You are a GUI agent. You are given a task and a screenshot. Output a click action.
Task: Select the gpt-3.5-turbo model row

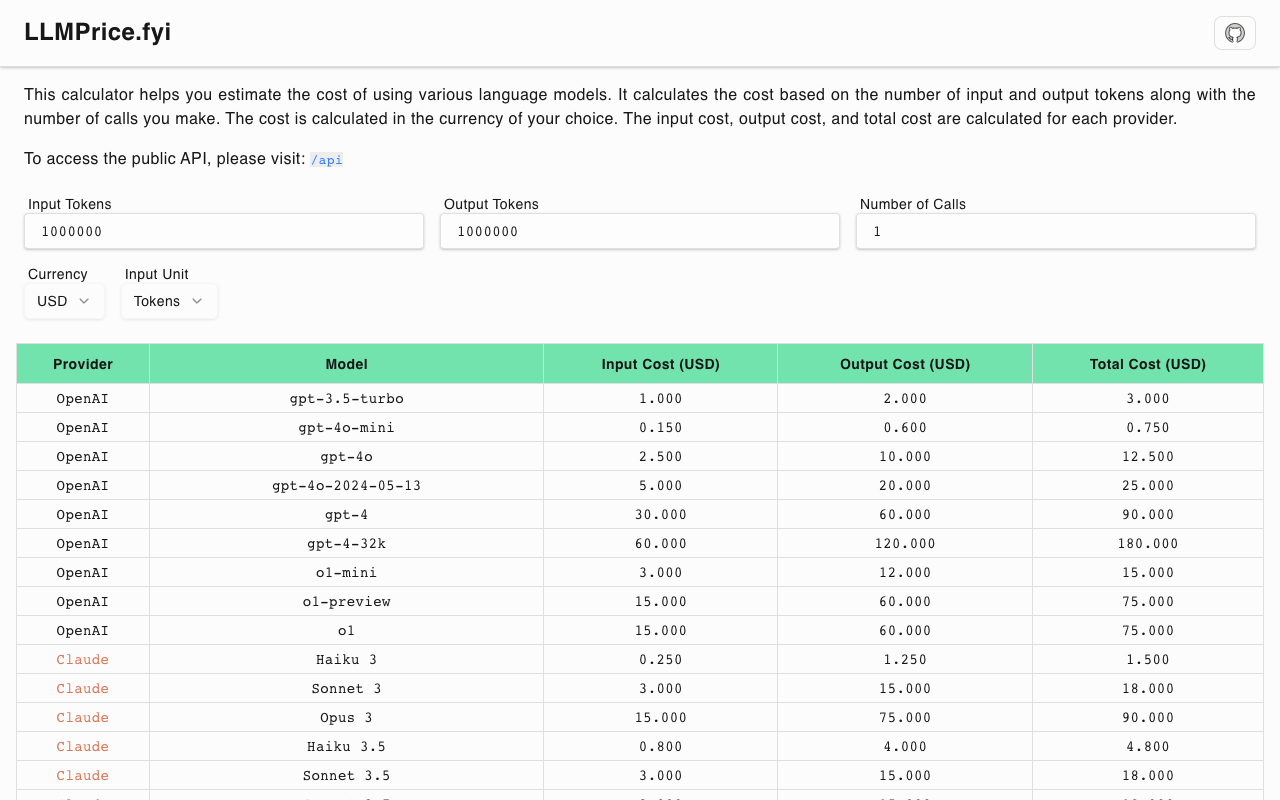tap(346, 398)
